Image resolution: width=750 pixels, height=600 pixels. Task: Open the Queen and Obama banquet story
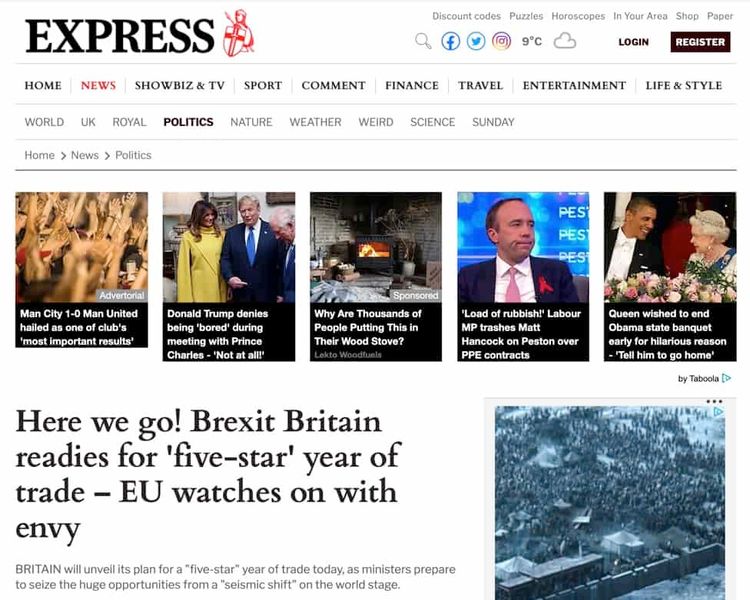(x=670, y=277)
